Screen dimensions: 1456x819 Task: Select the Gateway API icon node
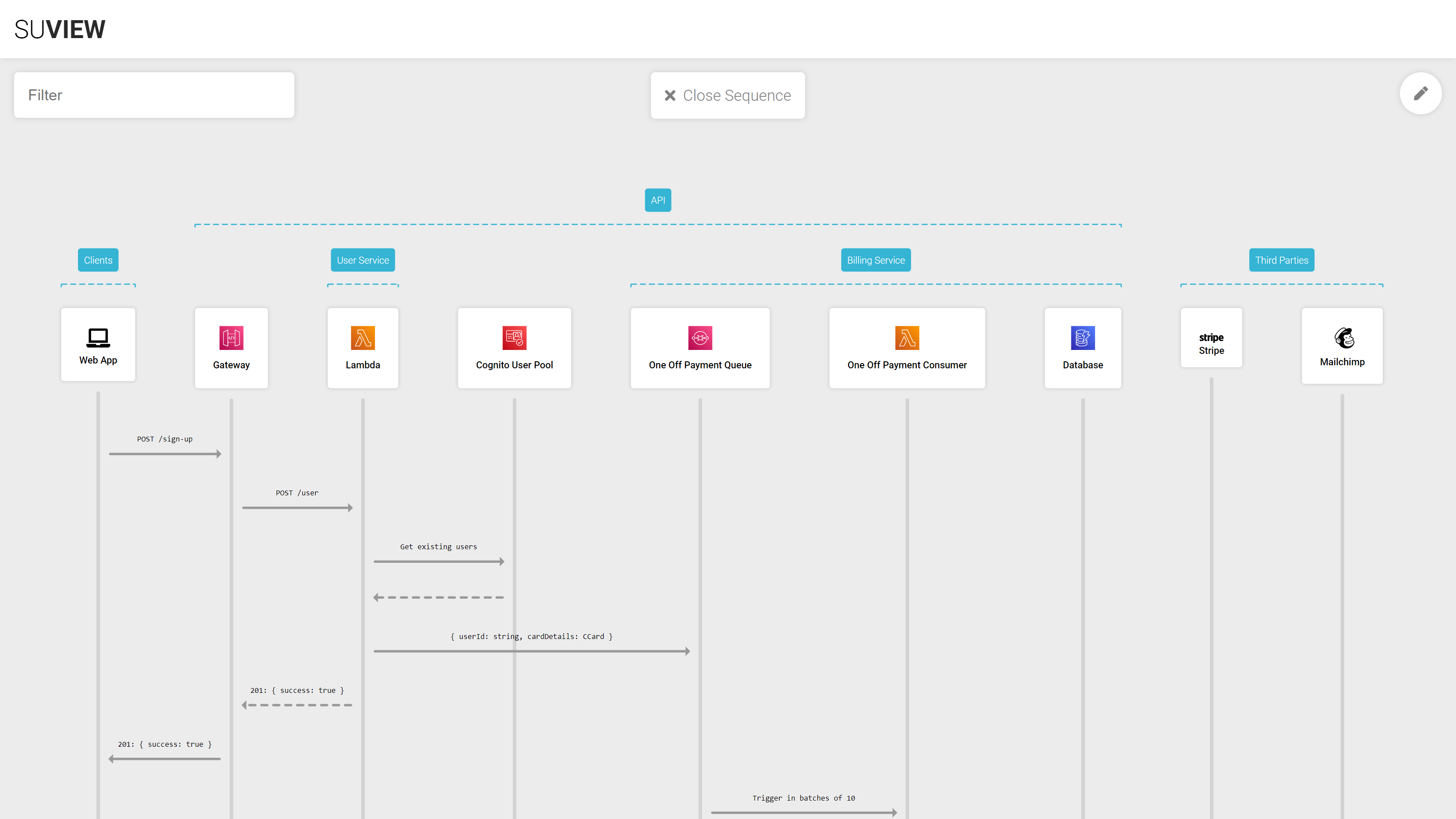(x=231, y=338)
